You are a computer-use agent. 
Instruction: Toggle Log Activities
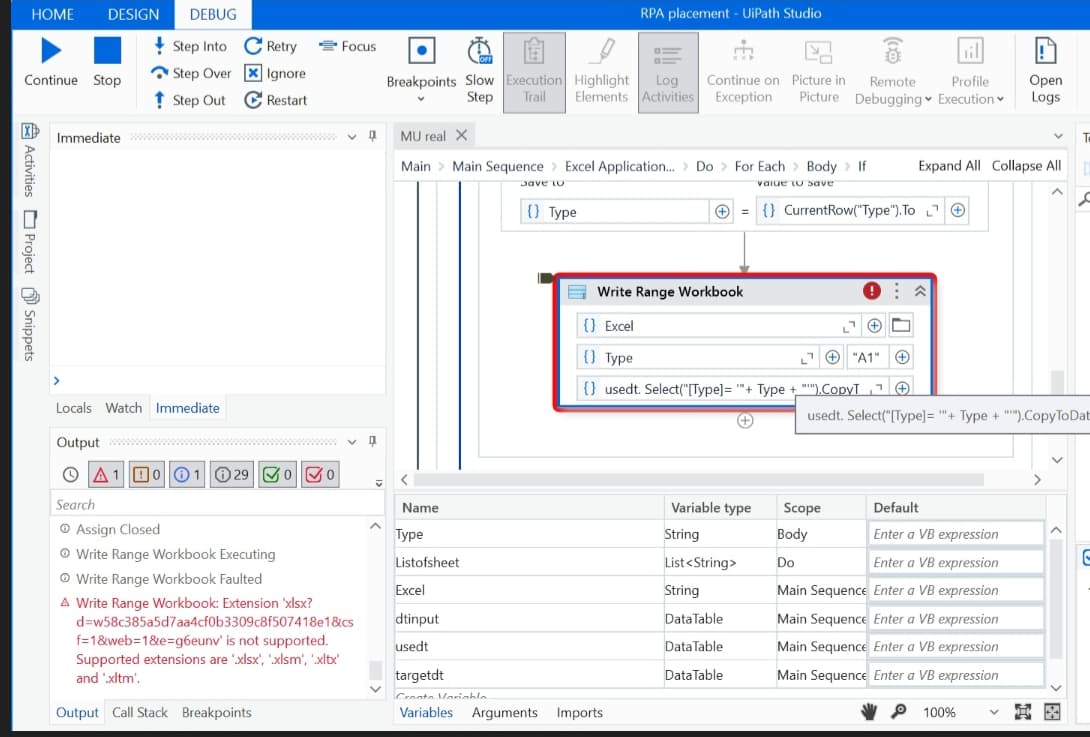point(667,70)
